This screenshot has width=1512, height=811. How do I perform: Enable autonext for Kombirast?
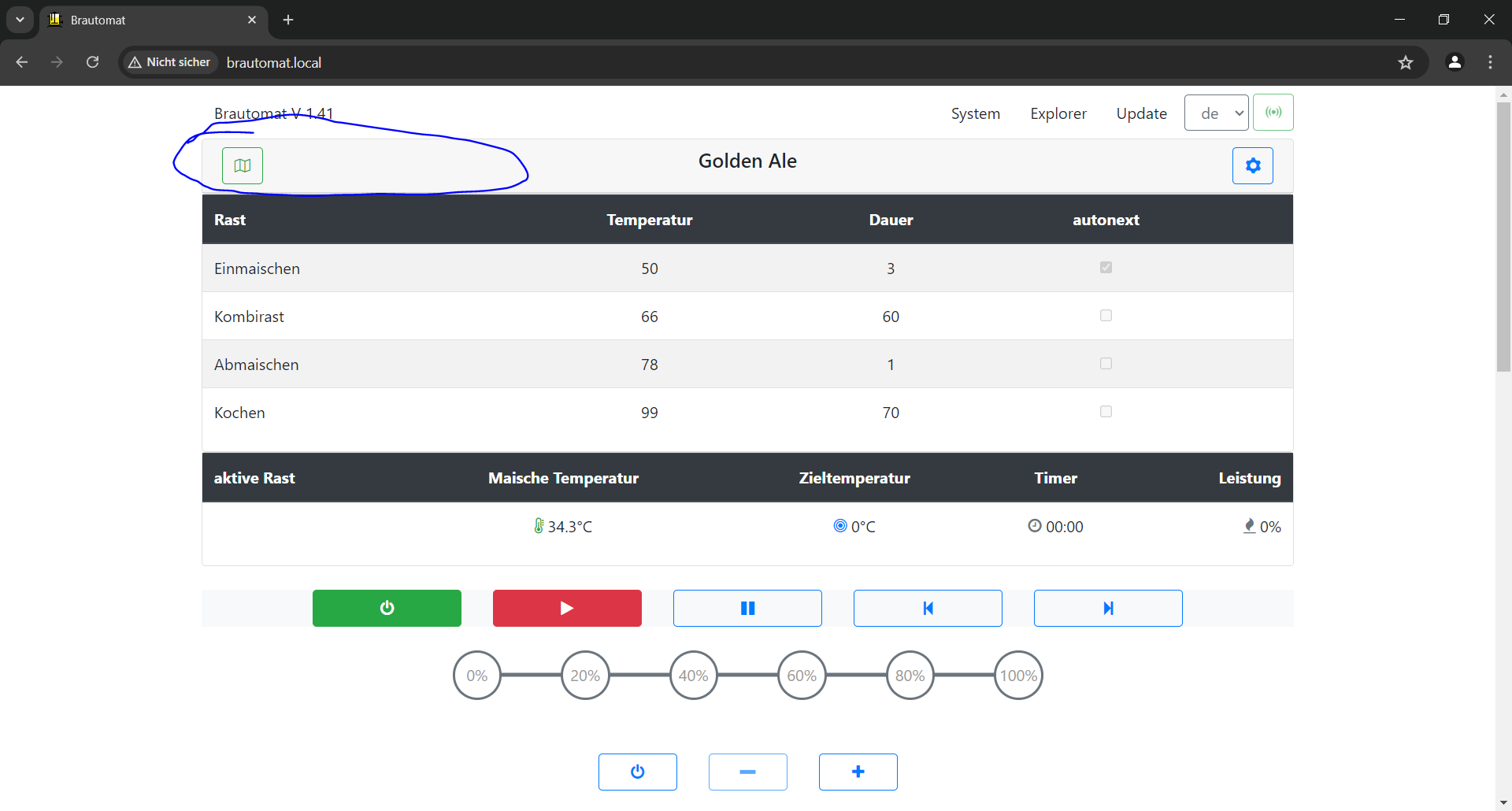pos(1106,316)
